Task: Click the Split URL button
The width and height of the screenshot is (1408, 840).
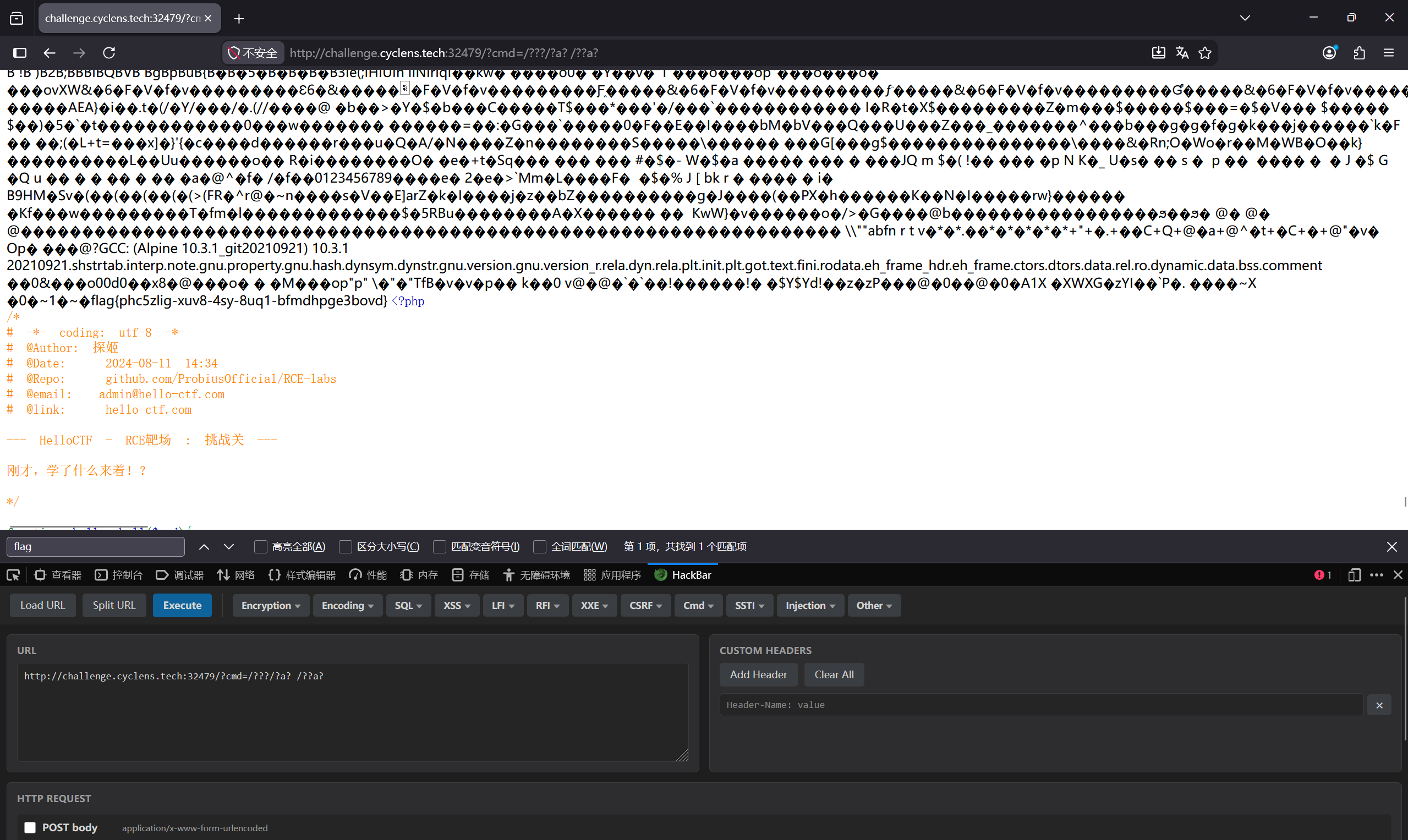Action: [x=114, y=606]
